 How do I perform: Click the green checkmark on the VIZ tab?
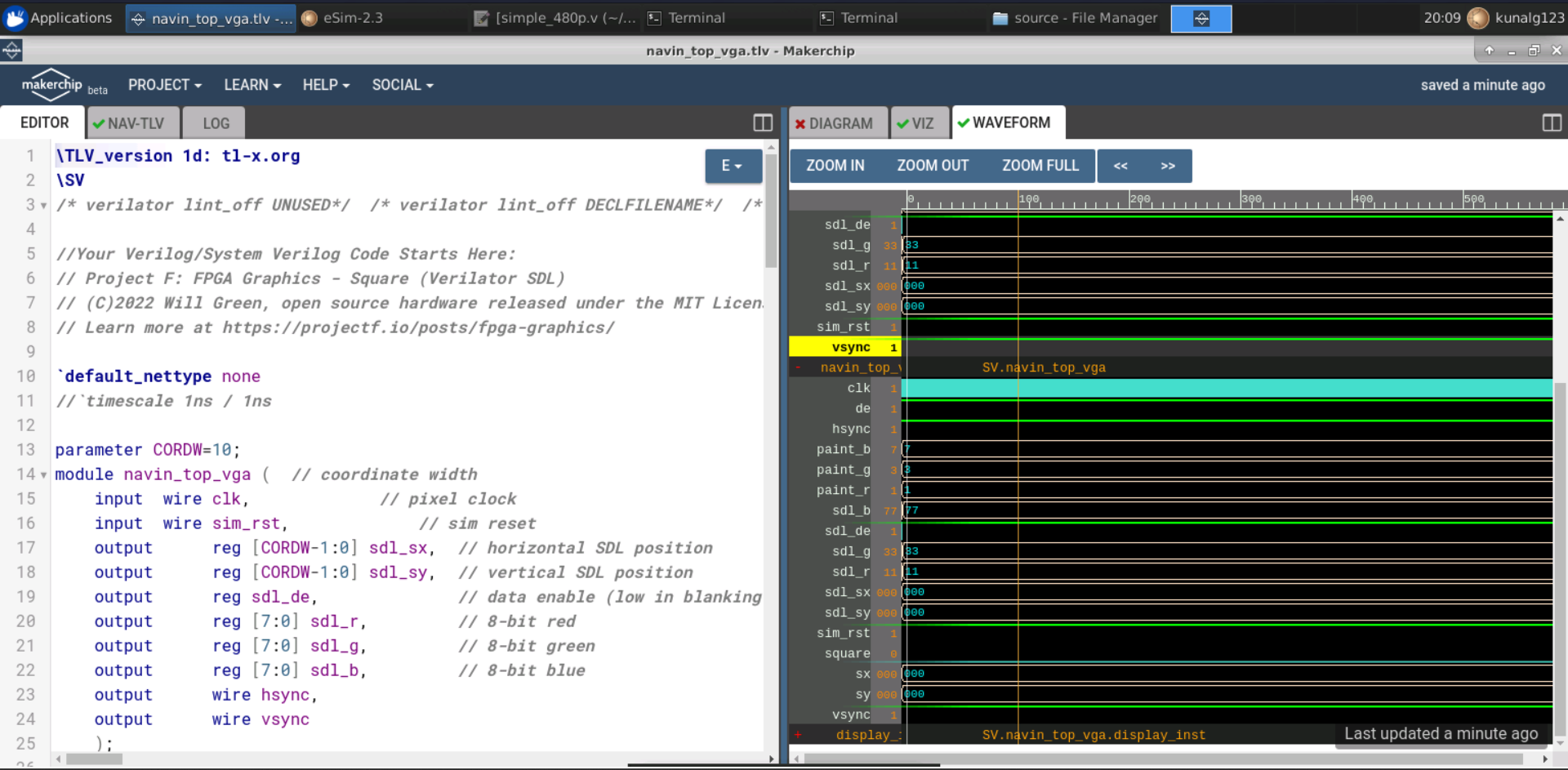tap(906, 122)
